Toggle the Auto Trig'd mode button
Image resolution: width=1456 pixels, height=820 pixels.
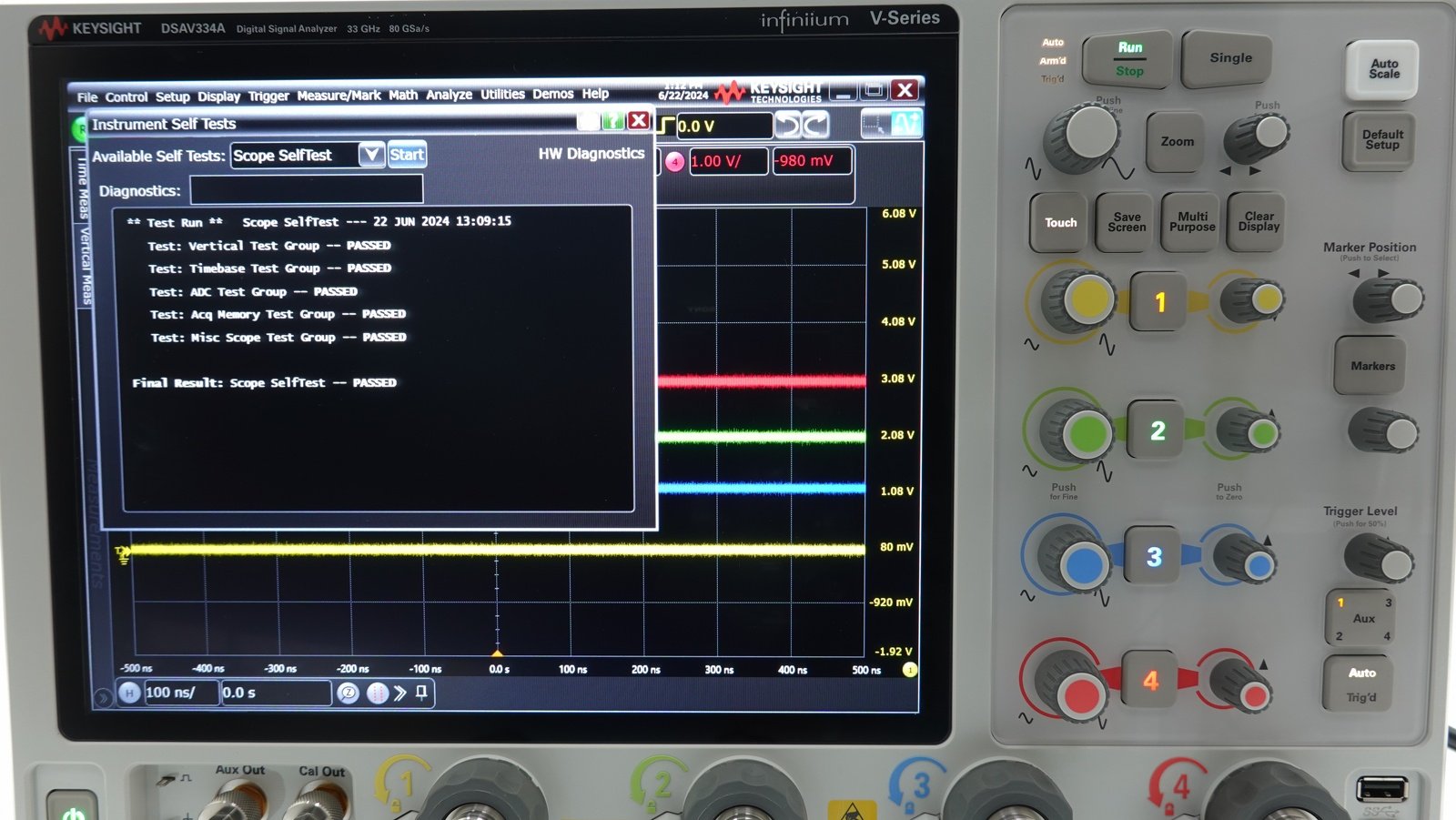[1360, 684]
